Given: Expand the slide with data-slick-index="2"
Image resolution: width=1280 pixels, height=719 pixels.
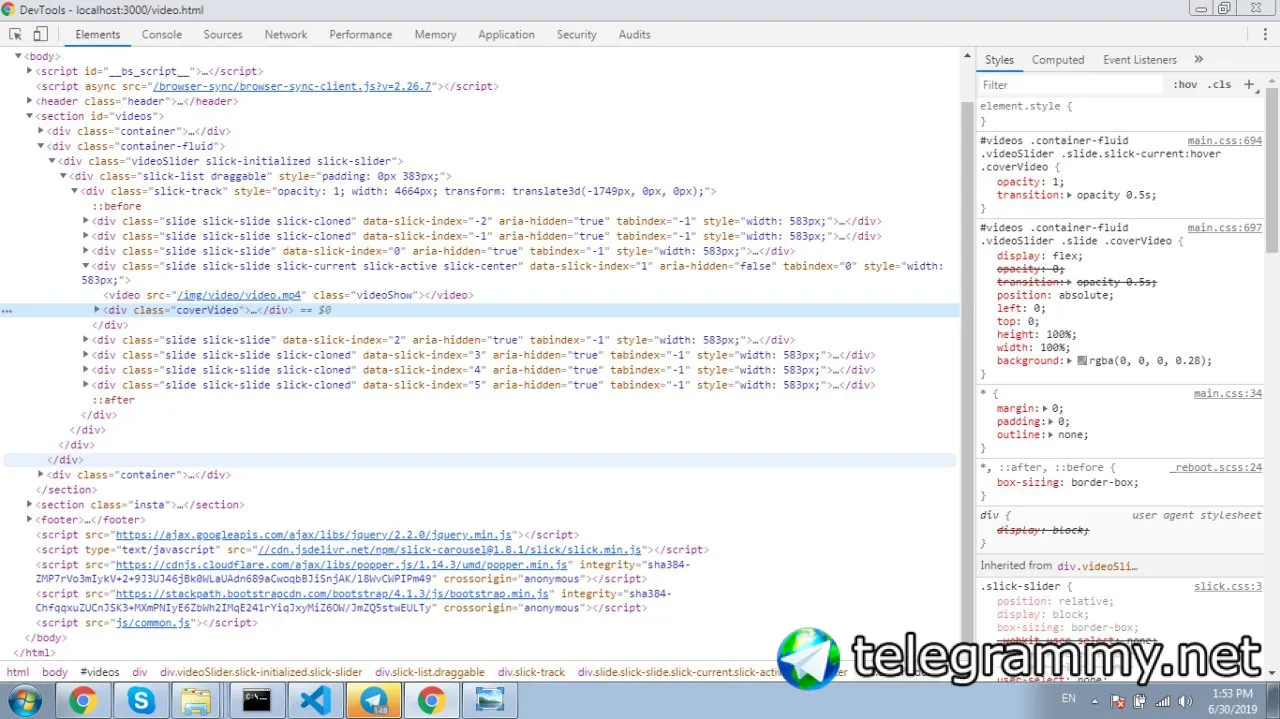Looking at the screenshot, I should click(86, 340).
